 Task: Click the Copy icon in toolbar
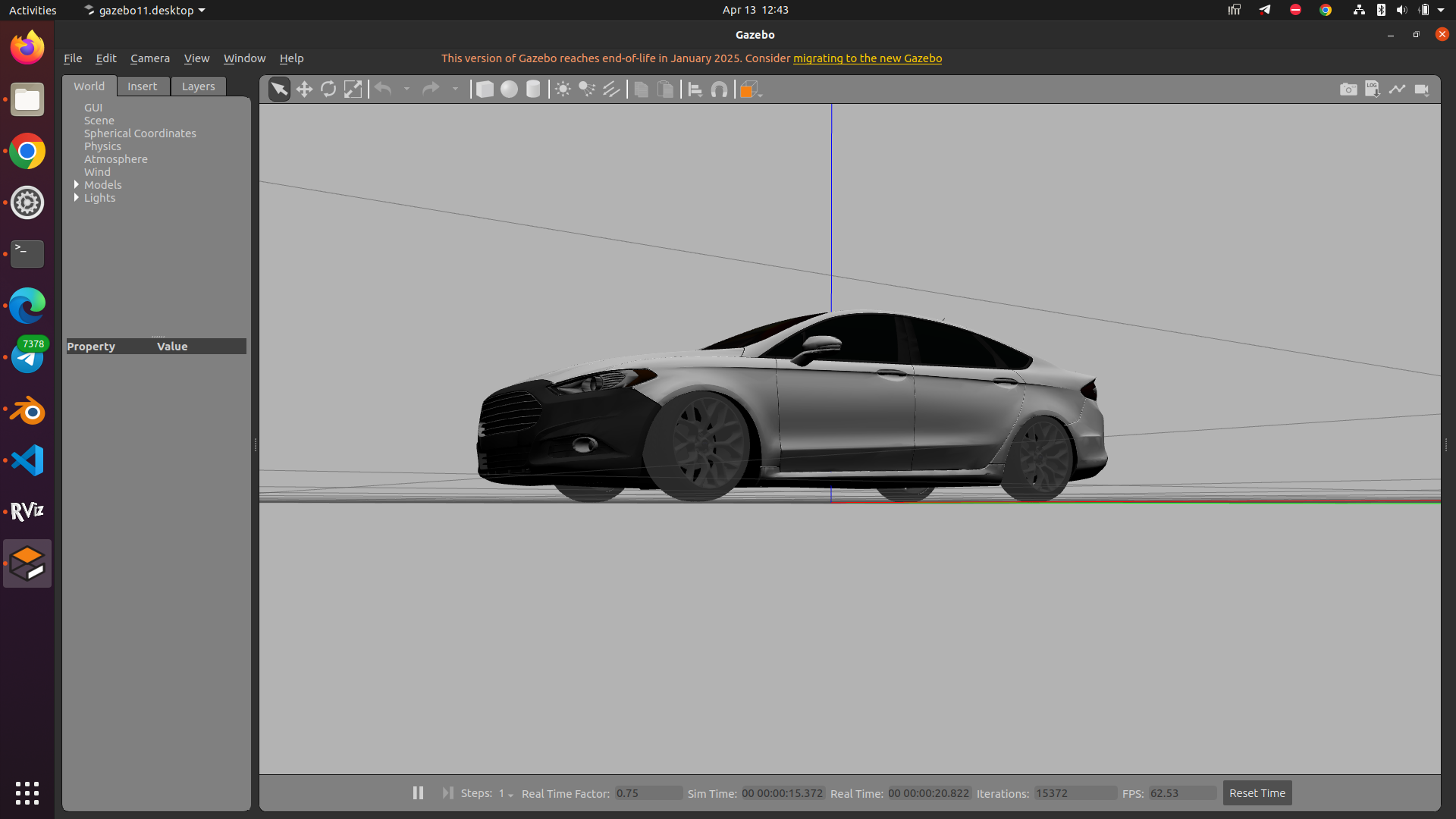pyautogui.click(x=641, y=89)
